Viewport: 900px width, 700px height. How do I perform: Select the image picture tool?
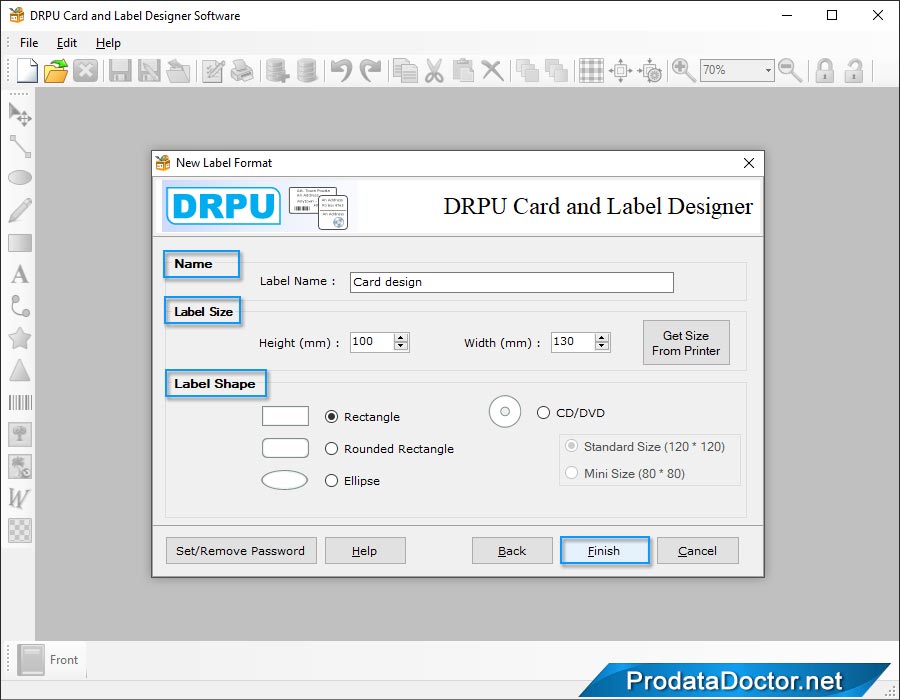click(20, 434)
